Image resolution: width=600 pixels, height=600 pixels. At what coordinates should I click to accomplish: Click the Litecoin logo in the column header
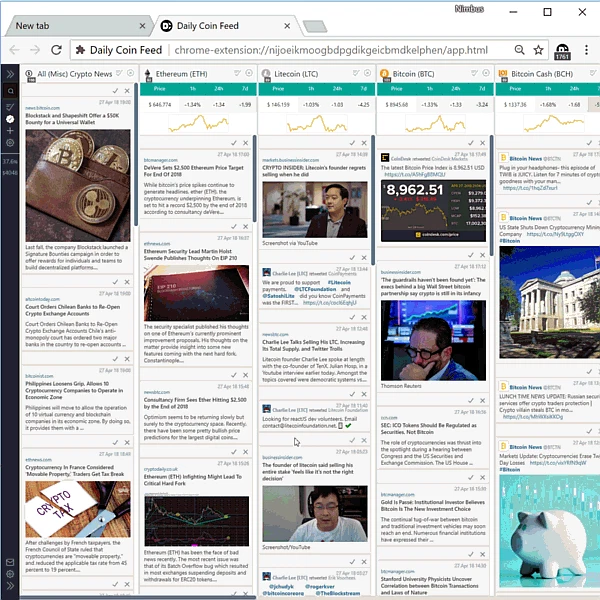(x=266, y=75)
